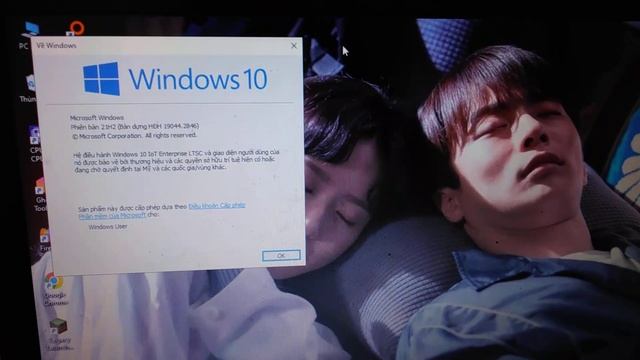Close the Về Windows dialog
640x360 pixels.
tap(294, 46)
